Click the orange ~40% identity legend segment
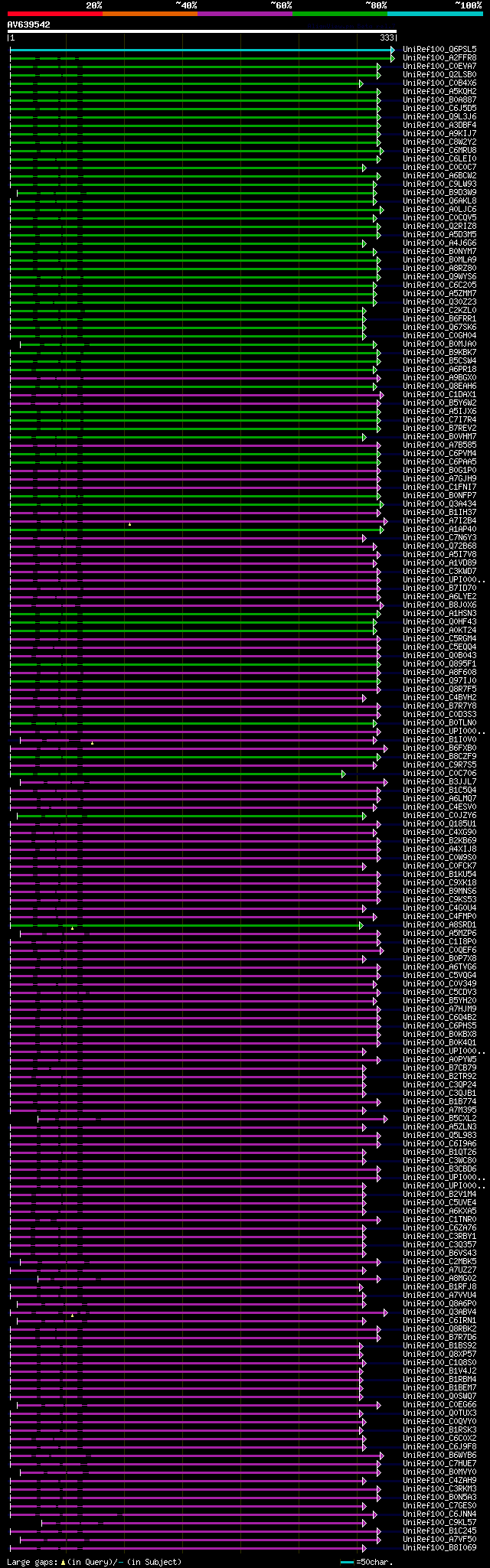The image size is (490, 1568). click(x=149, y=14)
